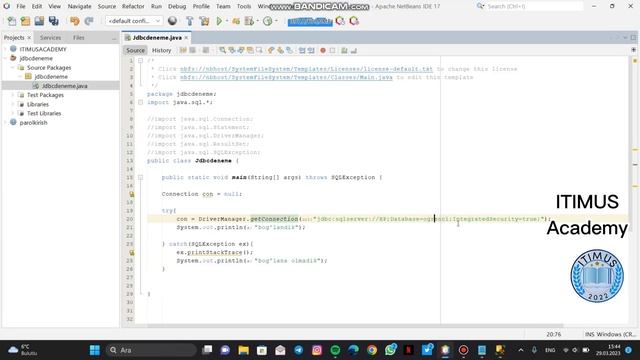Click the memory usage bar
This screenshot has width=640, height=360.
click(310, 21)
